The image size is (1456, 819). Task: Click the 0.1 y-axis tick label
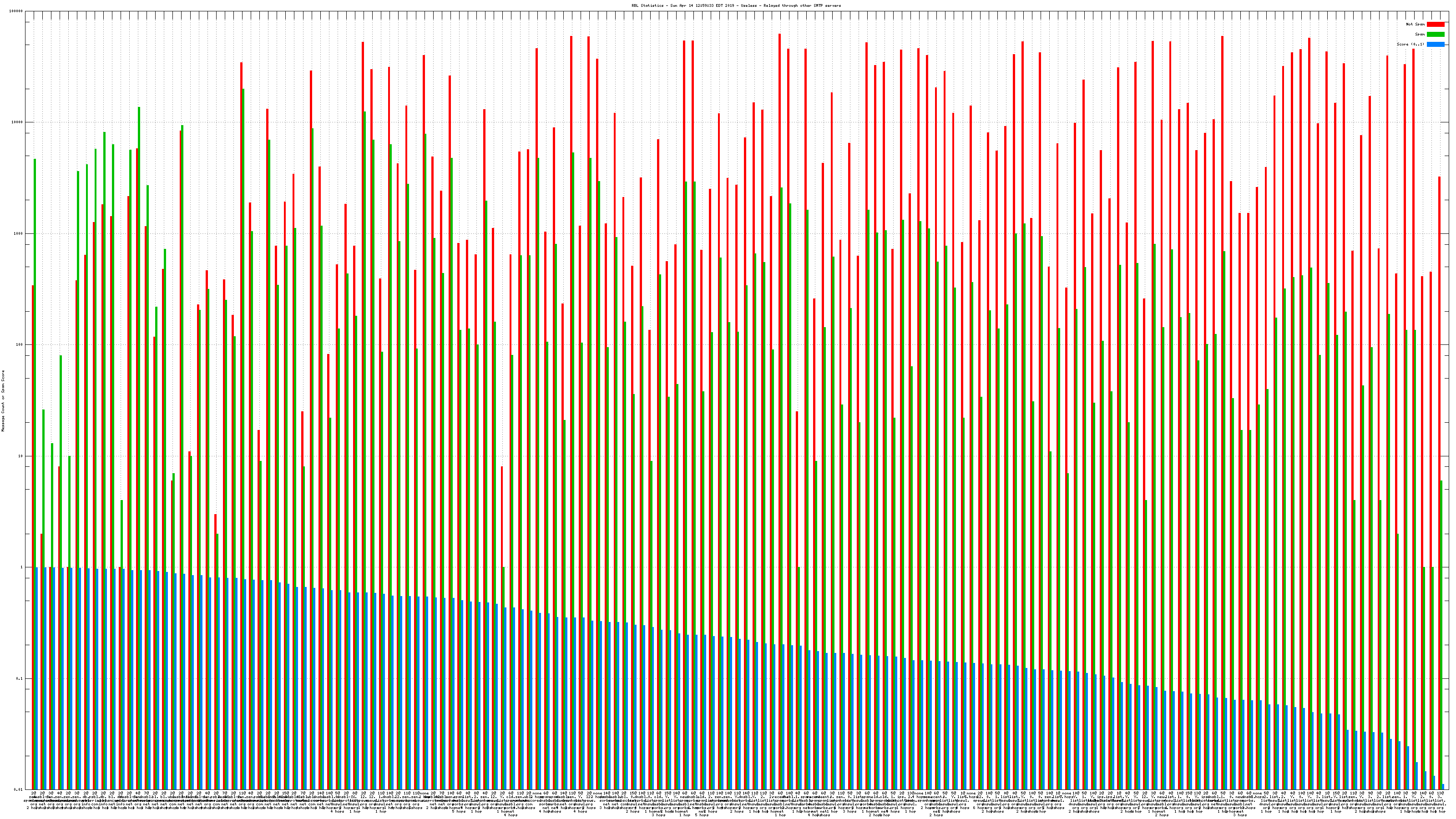click(20, 678)
